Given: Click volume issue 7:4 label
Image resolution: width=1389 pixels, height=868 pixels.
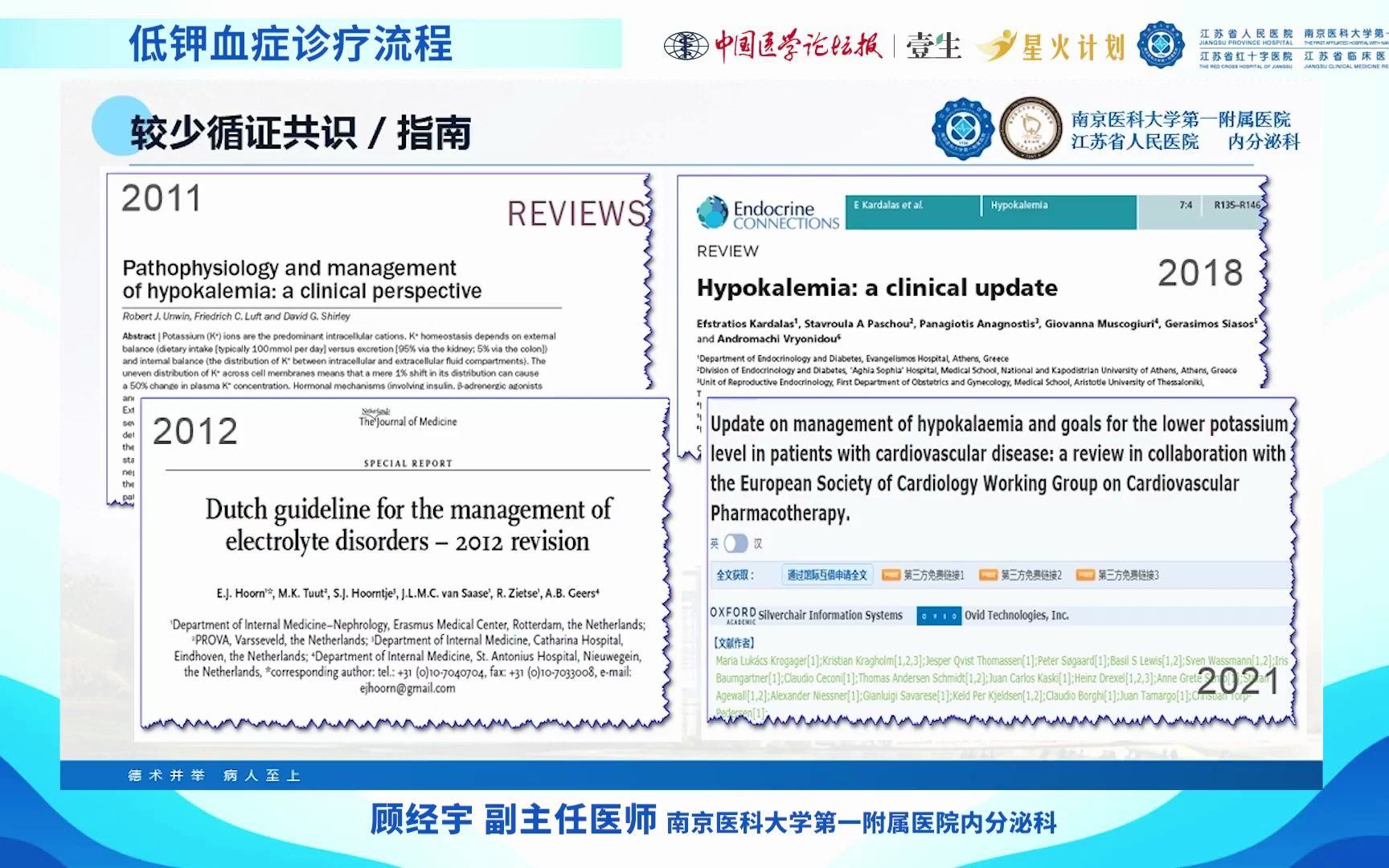Looking at the screenshot, I should [x=1186, y=205].
